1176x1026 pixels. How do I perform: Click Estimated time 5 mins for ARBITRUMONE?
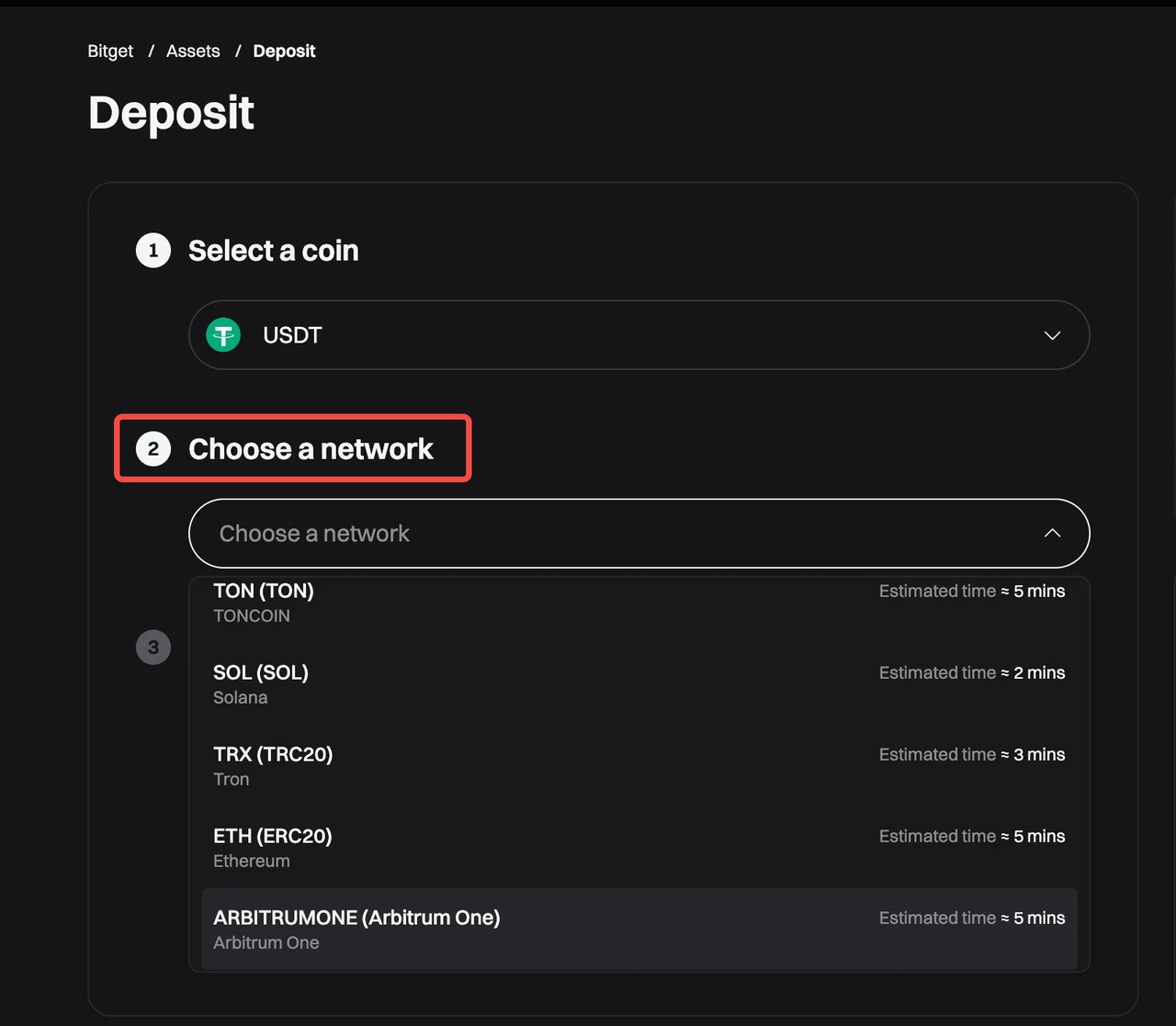coord(972,919)
